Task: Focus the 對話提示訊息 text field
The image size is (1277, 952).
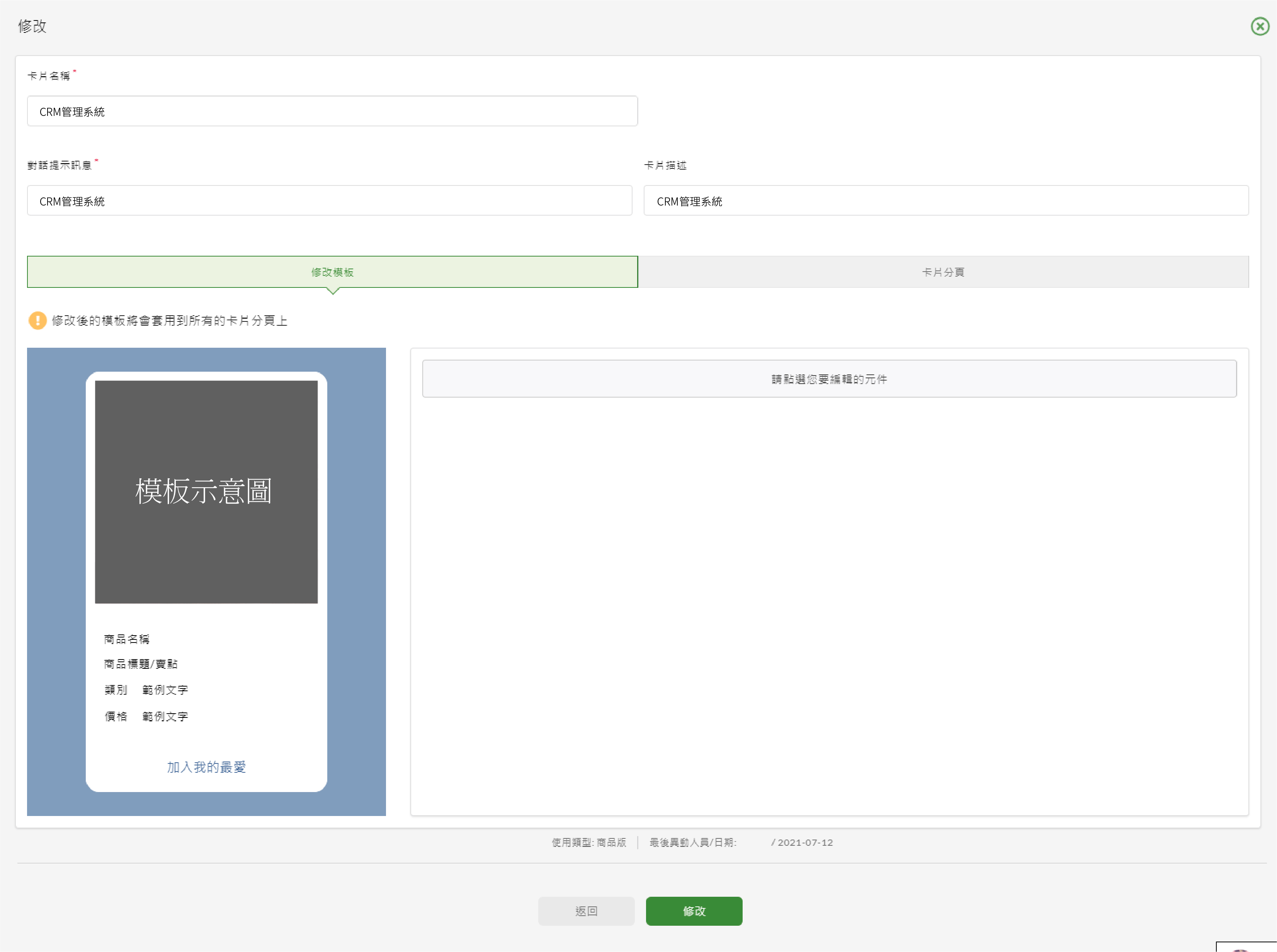Action: coord(329,201)
